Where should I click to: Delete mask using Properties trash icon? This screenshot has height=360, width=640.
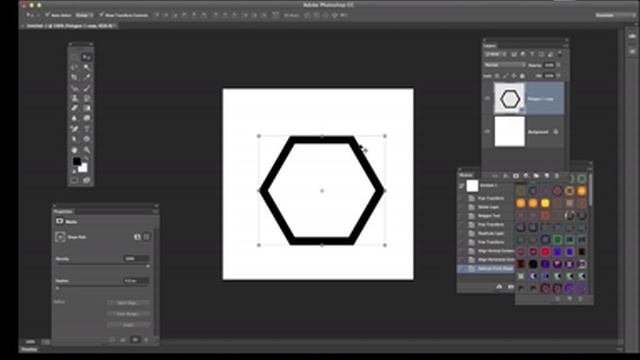147,340
